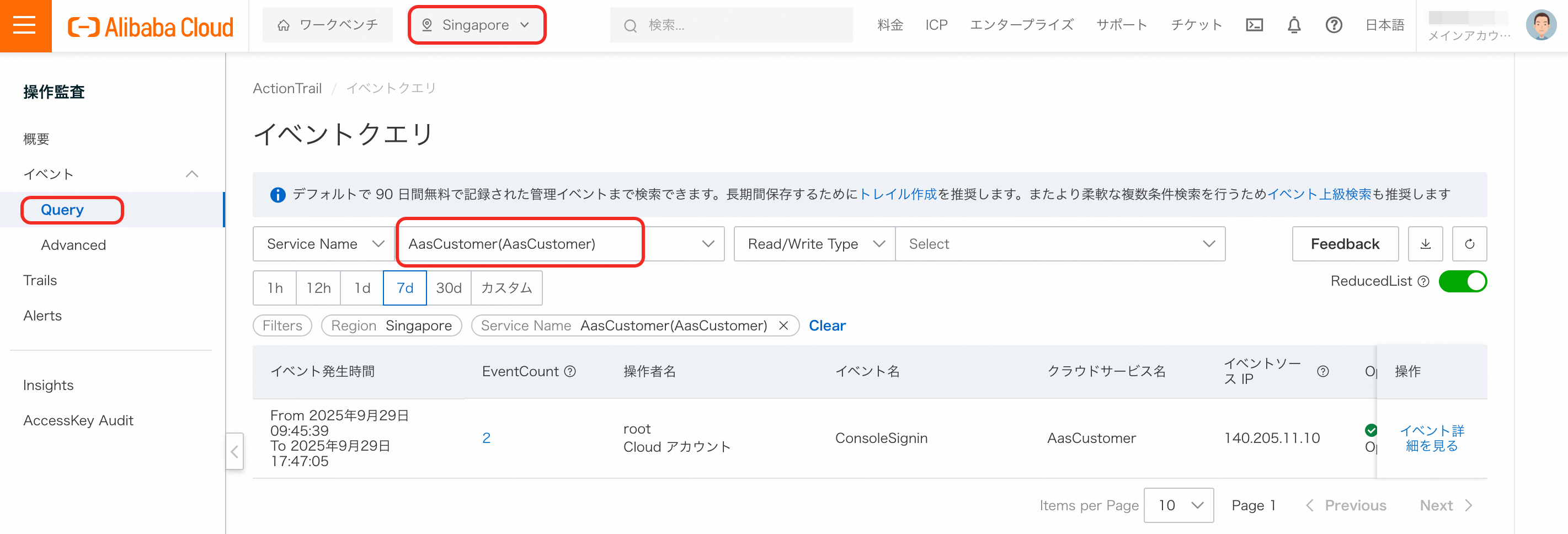Viewport: 1568px width, 534px height.
Task: Click the Feedback button
Action: point(1345,244)
